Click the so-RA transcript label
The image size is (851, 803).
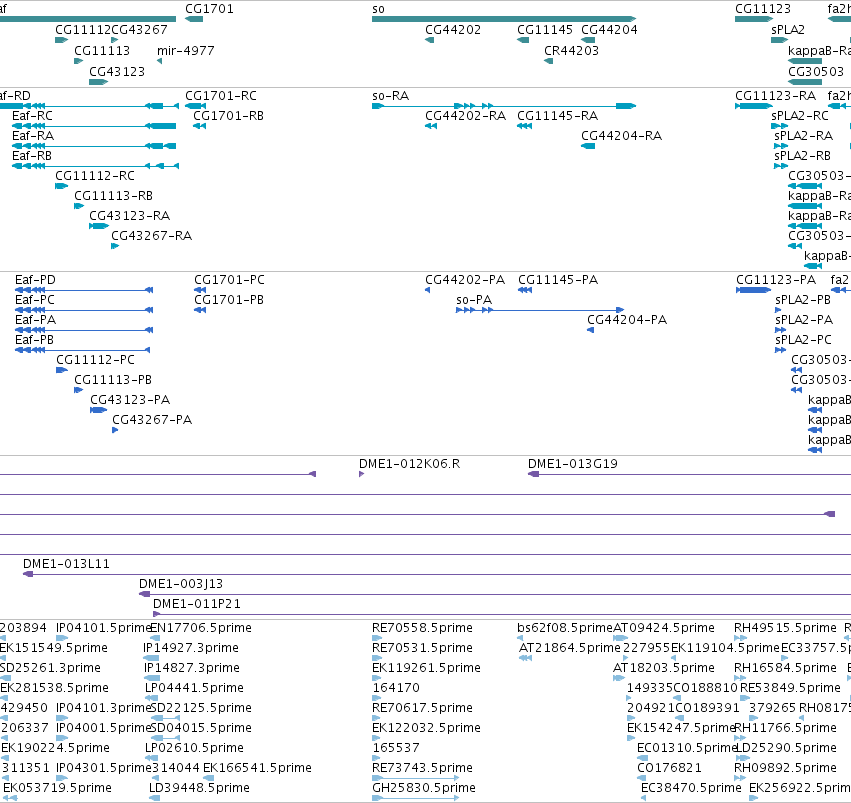tap(390, 95)
